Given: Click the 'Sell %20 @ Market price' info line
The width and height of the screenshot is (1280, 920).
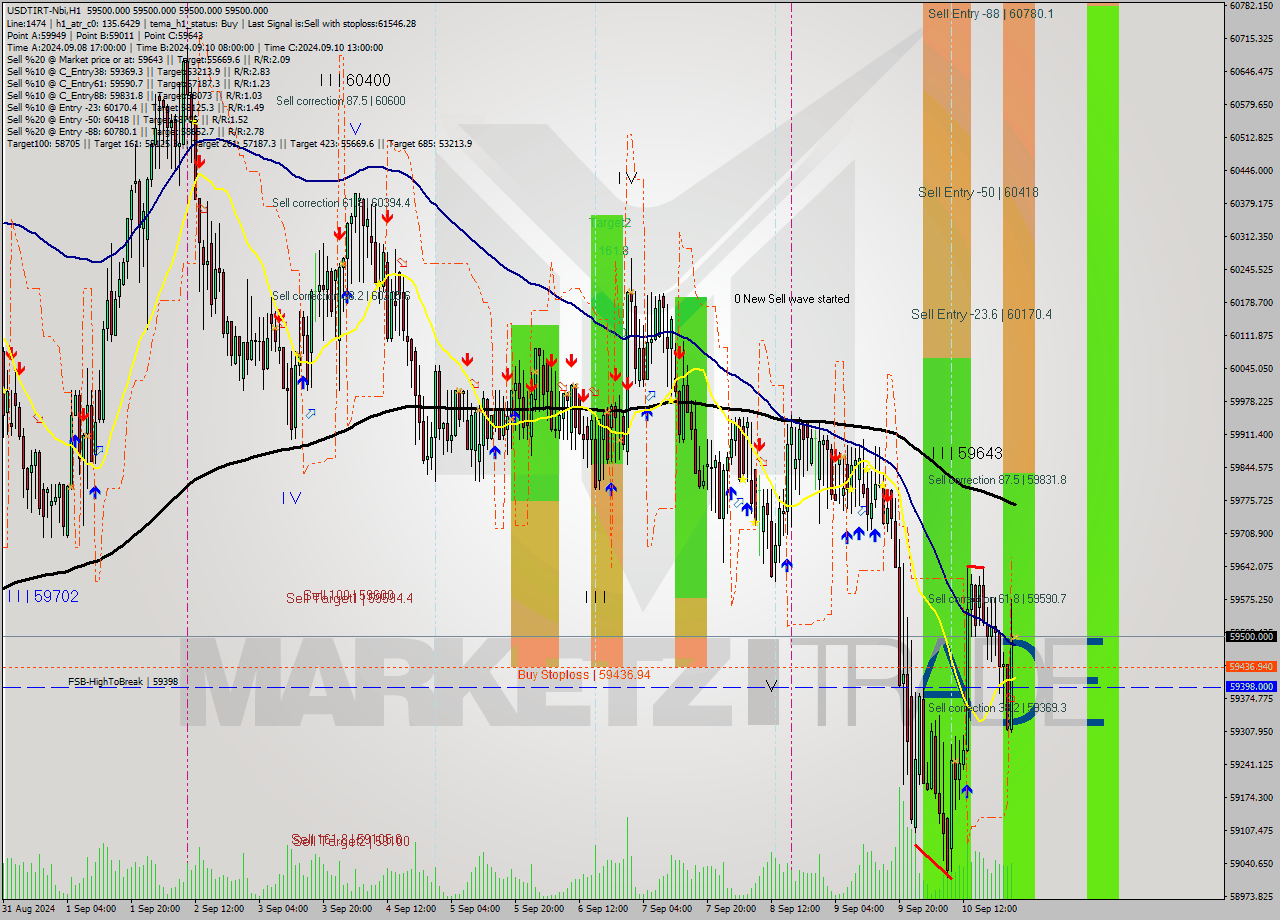Looking at the screenshot, I should (x=148, y=59).
